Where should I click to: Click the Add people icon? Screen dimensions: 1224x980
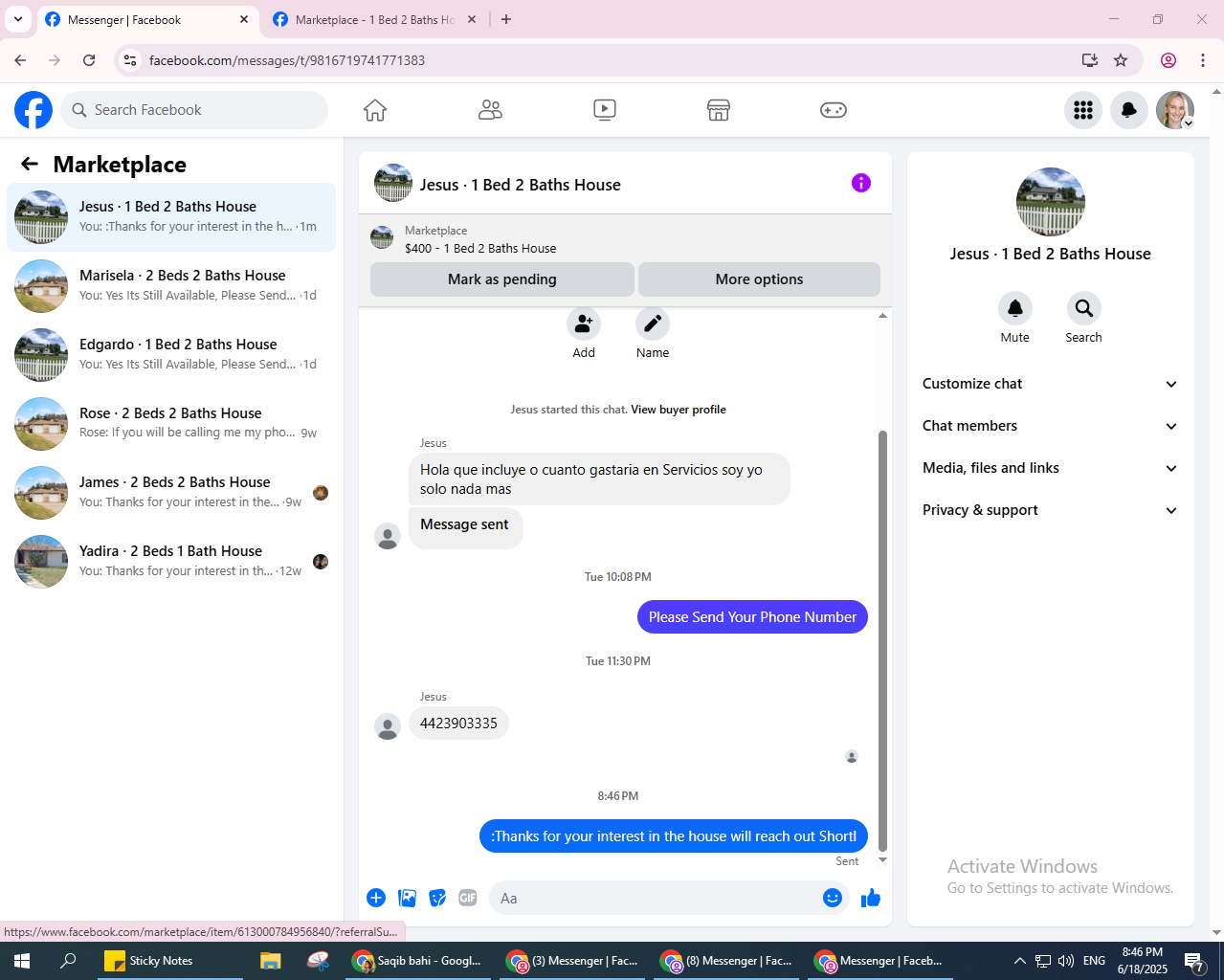[x=583, y=323]
